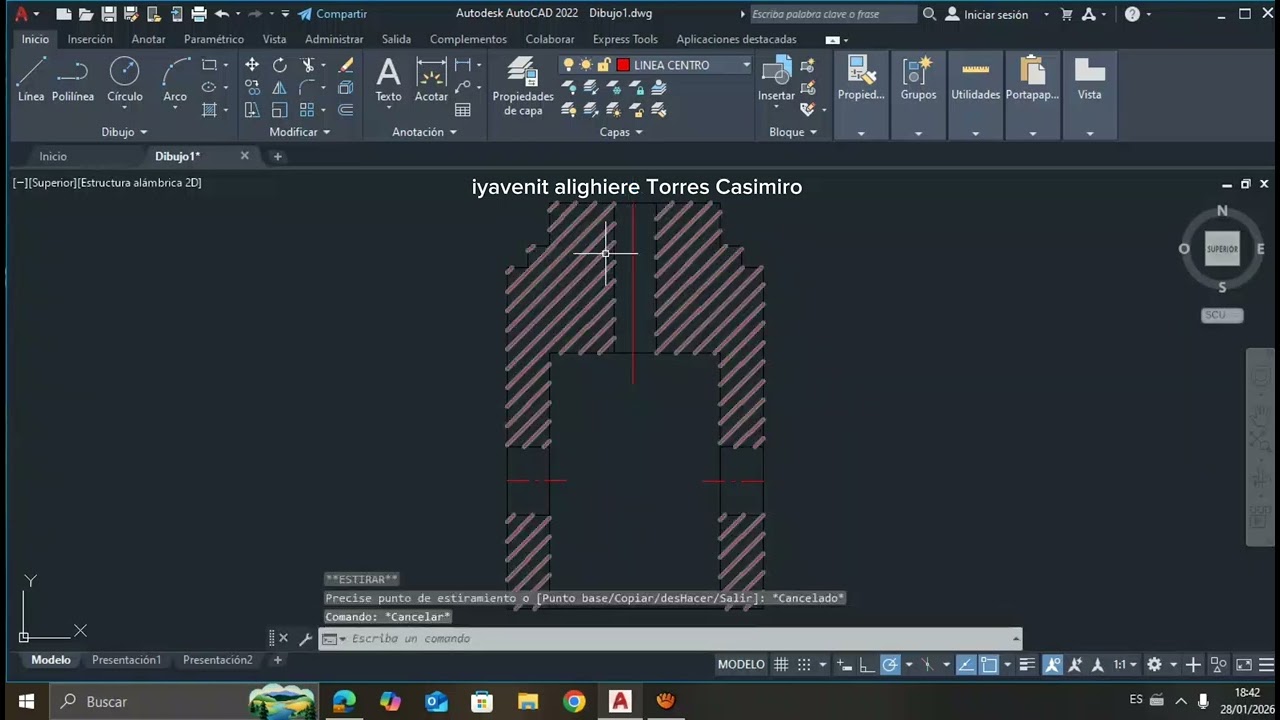This screenshot has height=720, width=1280.
Task: Open the Inserción ribbon tab
Action: 90,39
